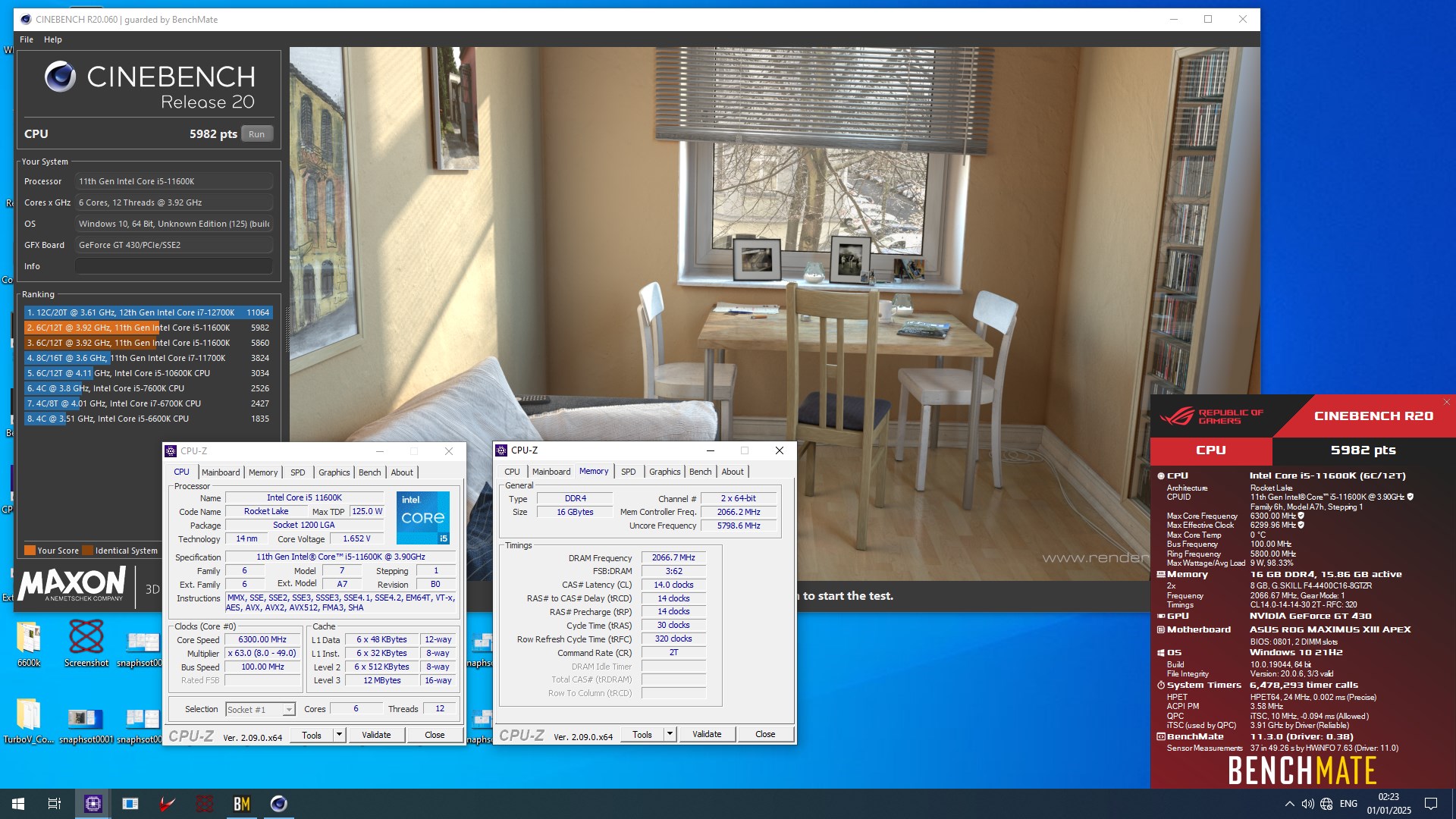Click the BenchMate BM icon on taskbar
This screenshot has height=819, width=1456.
click(242, 804)
